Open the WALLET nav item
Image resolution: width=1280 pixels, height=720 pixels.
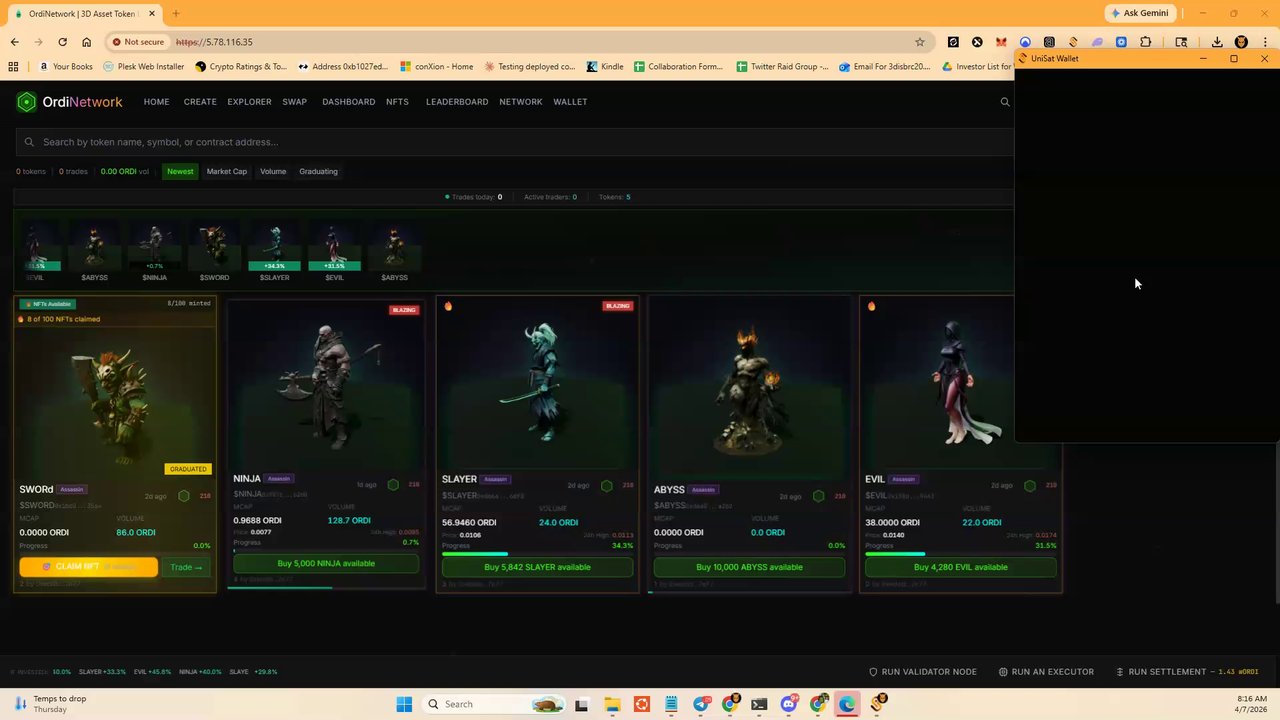570,102
